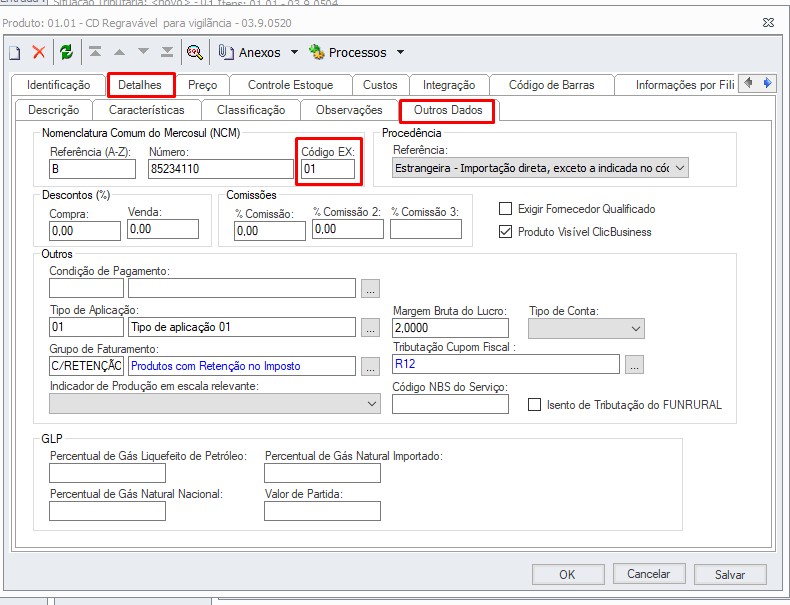790x605 pixels.
Task: Go to previous record arrow icon
Action: point(119,52)
